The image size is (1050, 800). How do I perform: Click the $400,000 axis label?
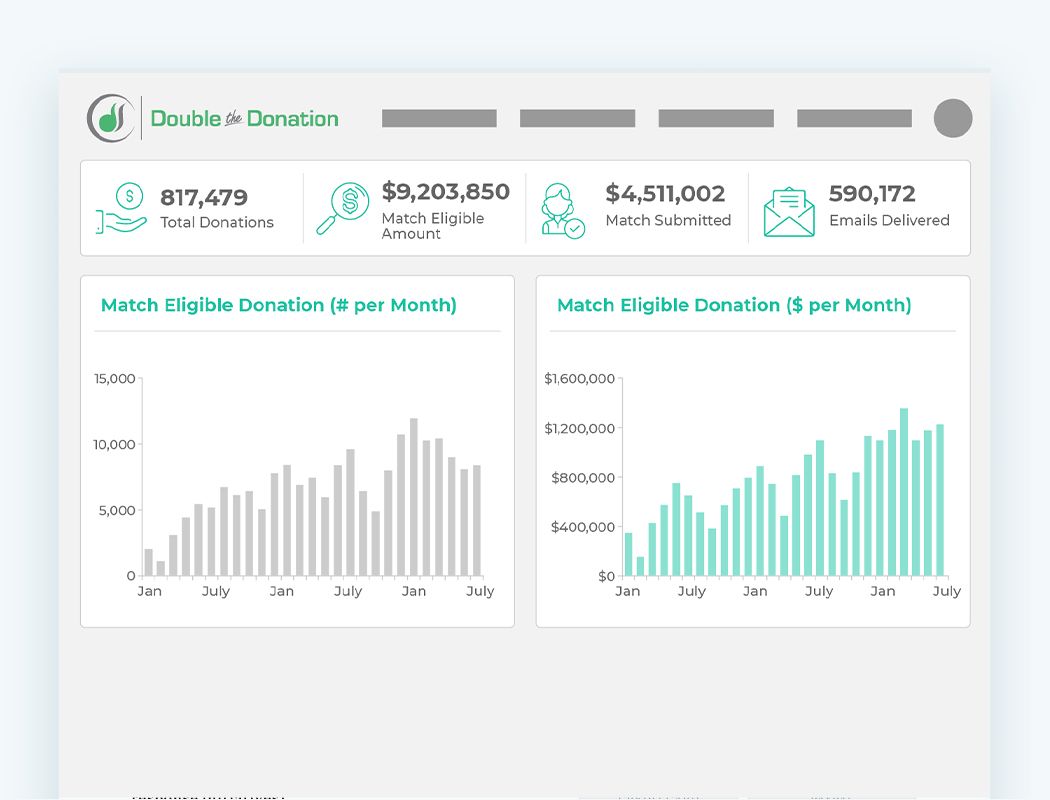[583, 528]
